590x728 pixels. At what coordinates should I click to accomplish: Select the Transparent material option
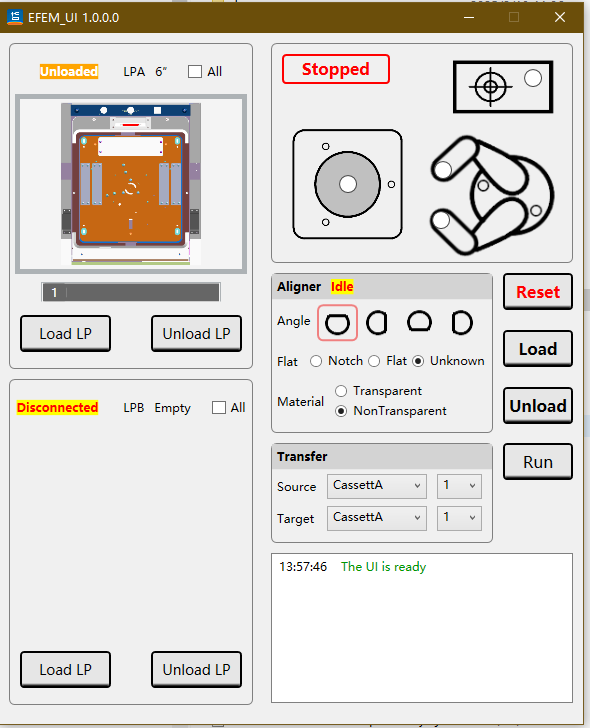coord(341,391)
